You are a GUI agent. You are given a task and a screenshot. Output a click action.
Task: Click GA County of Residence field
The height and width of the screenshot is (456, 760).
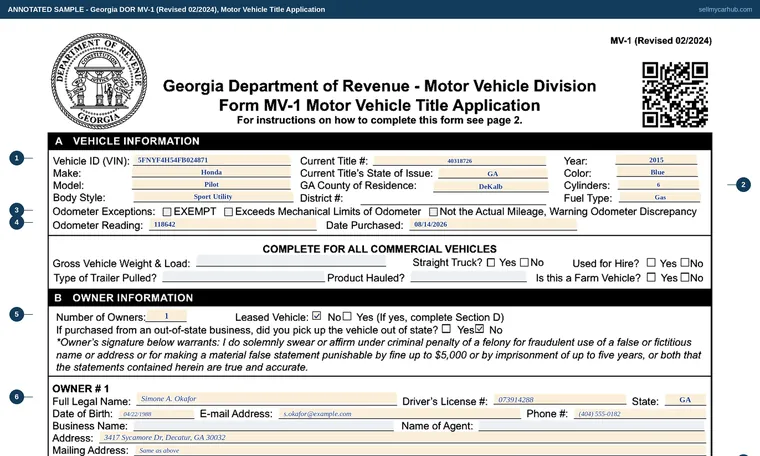tap(491, 186)
